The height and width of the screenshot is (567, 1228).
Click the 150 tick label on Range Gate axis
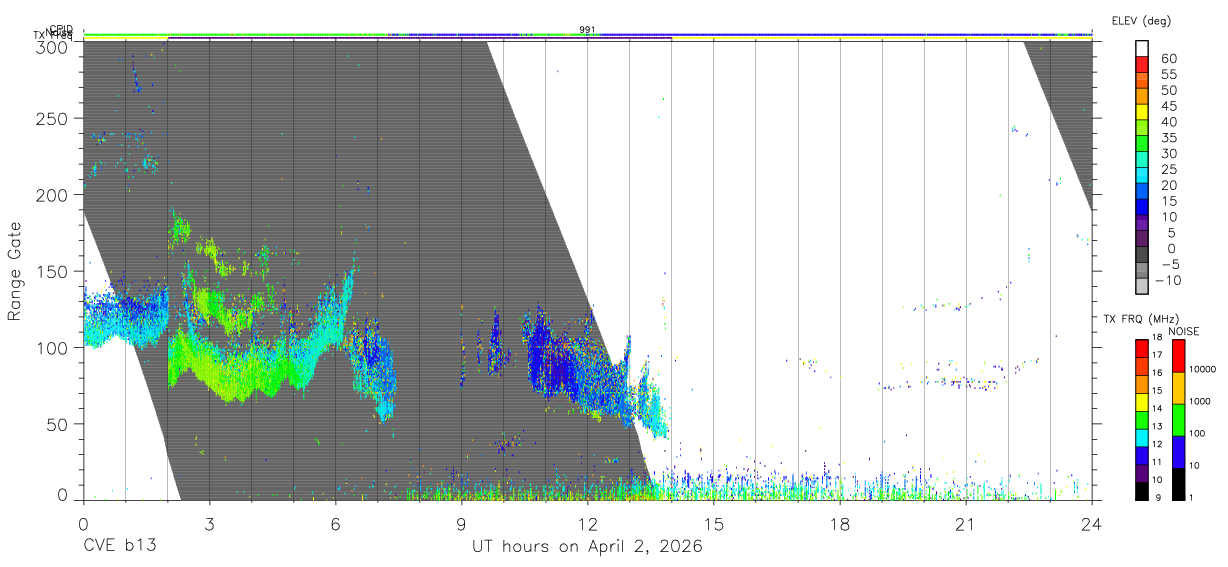pyautogui.click(x=54, y=271)
